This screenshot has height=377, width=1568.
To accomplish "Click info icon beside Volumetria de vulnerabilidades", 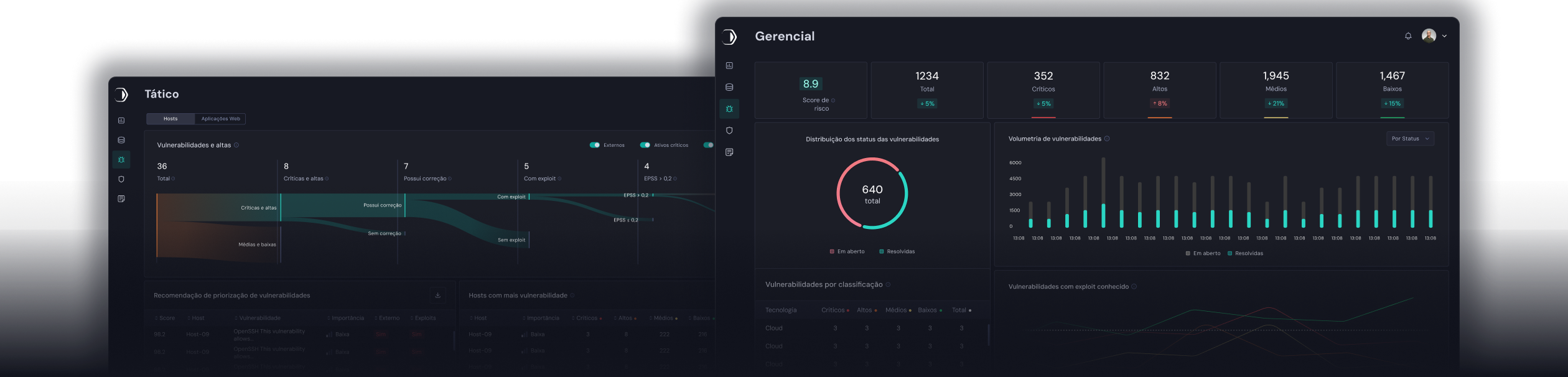I will coord(1107,139).
